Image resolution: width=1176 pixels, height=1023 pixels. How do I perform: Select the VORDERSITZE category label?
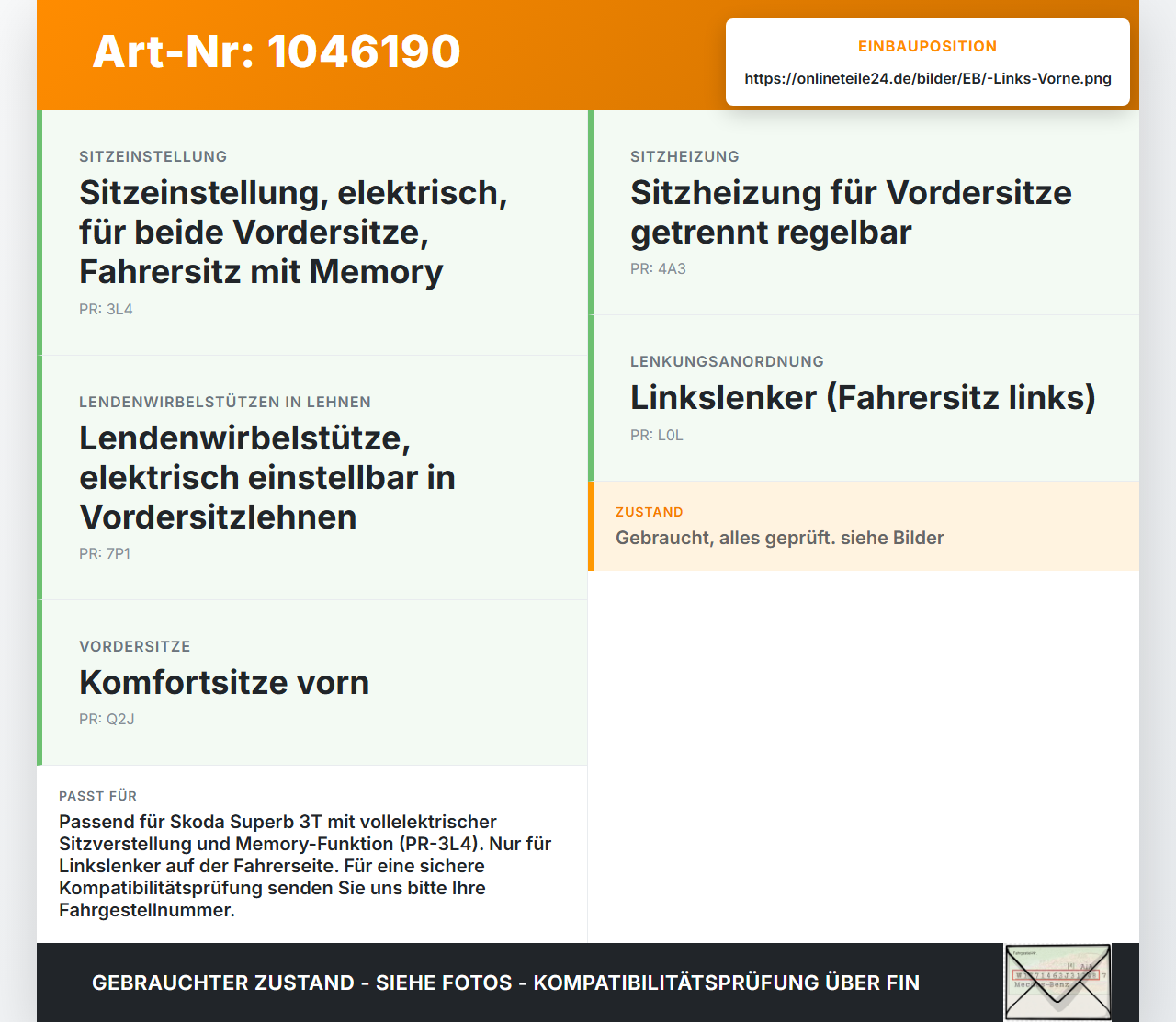(135, 646)
